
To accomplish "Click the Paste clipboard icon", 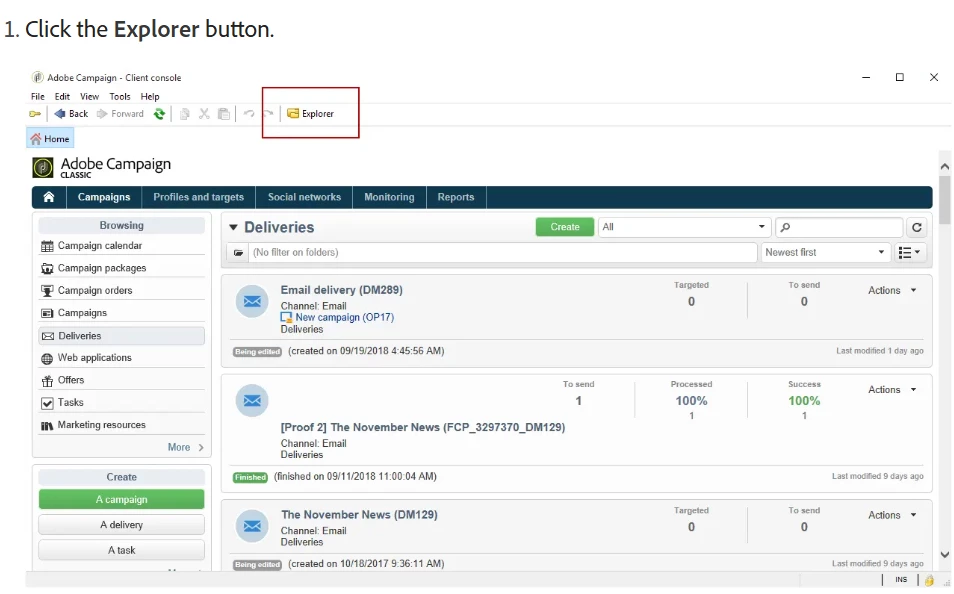I will point(224,114).
